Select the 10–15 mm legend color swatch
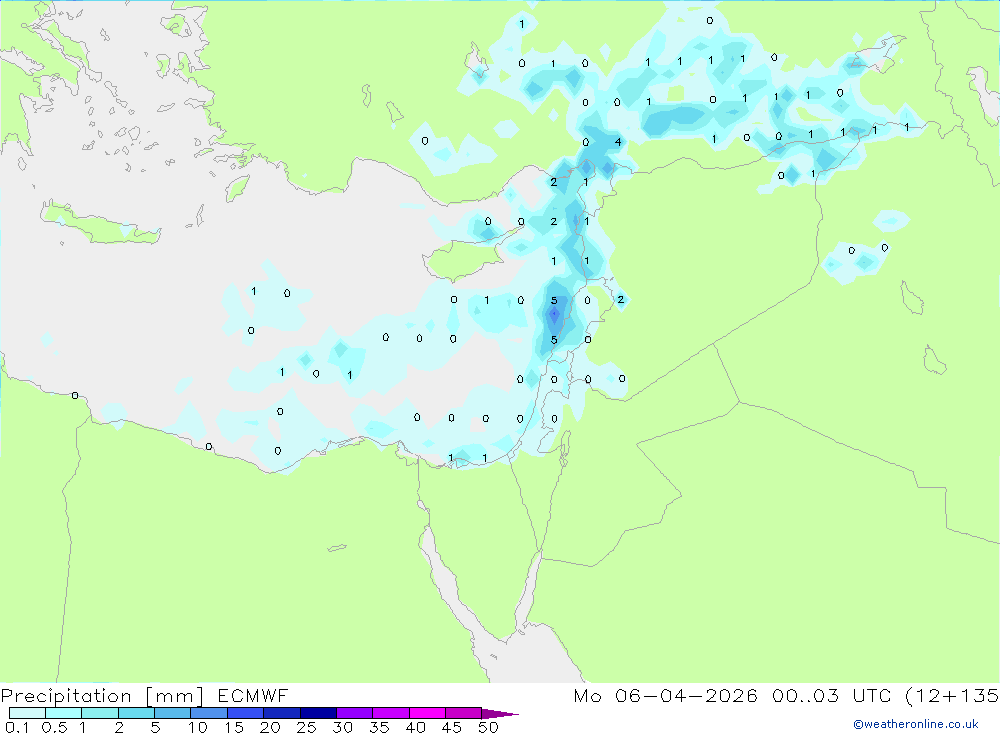The height and width of the screenshot is (733, 1000). (209, 713)
